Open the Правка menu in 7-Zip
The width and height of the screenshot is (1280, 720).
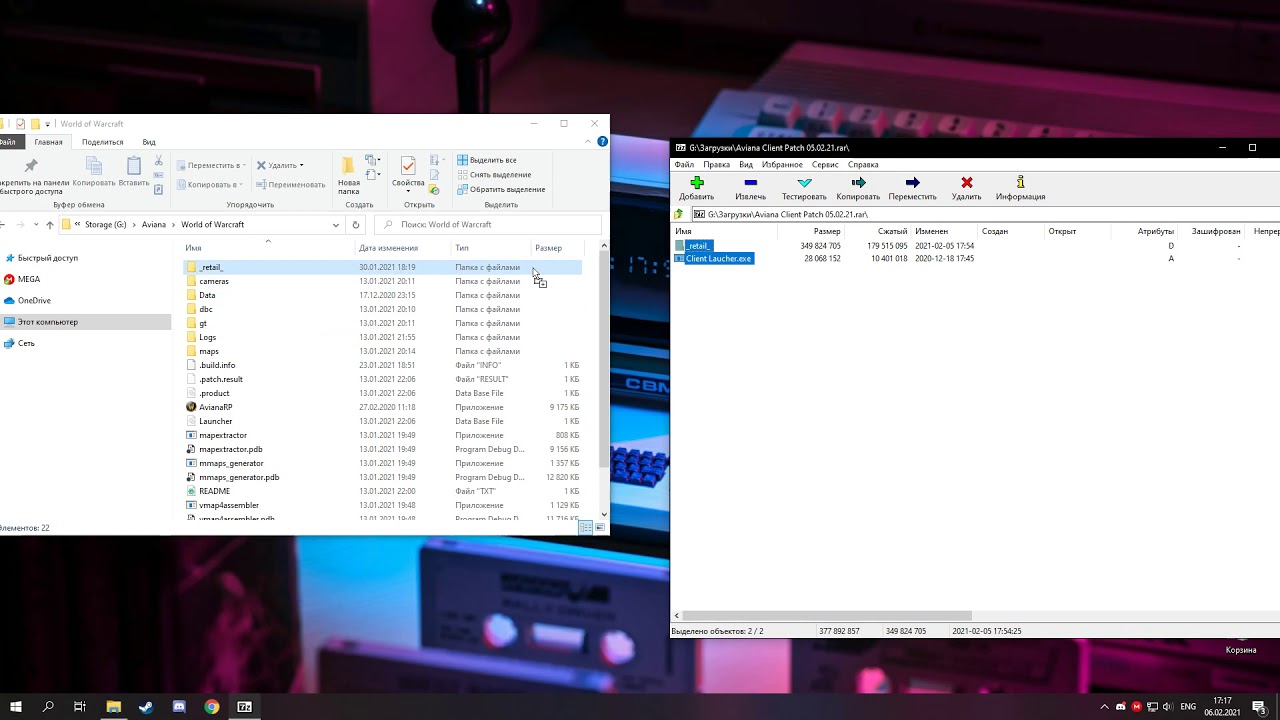716,165
